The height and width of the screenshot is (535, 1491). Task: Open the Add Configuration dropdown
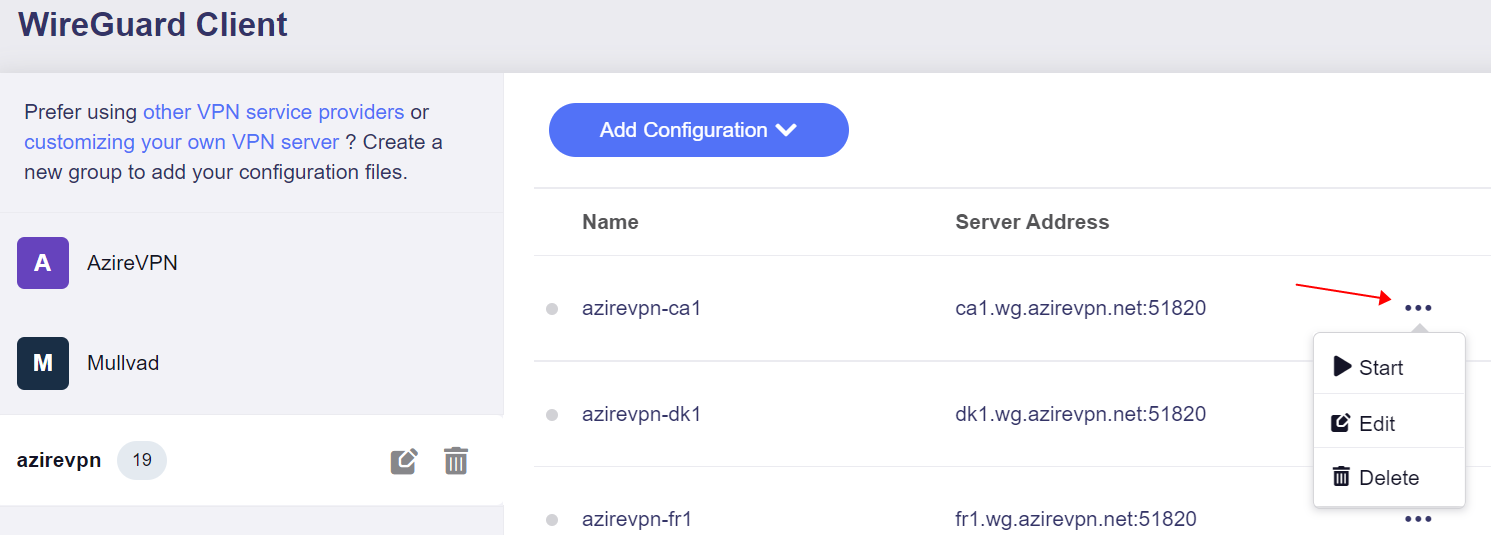tap(698, 130)
